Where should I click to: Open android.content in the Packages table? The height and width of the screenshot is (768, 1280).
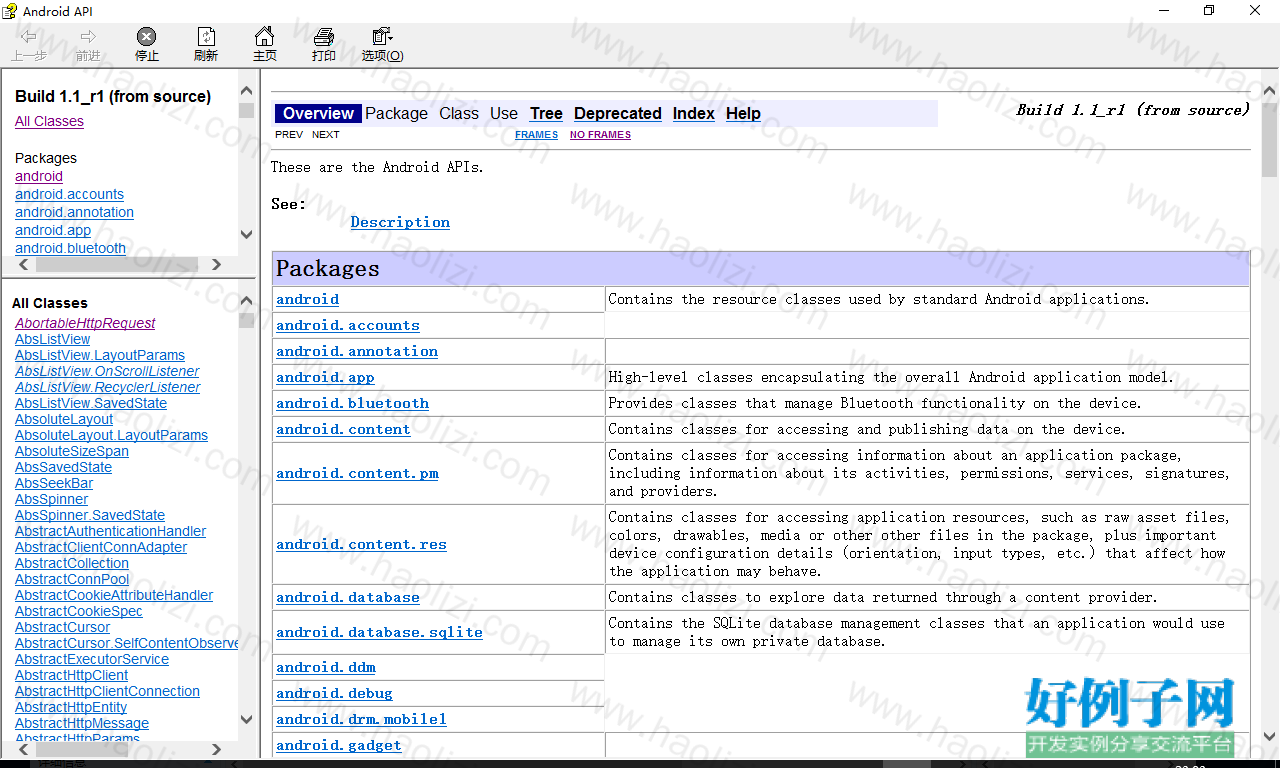tap(343, 429)
